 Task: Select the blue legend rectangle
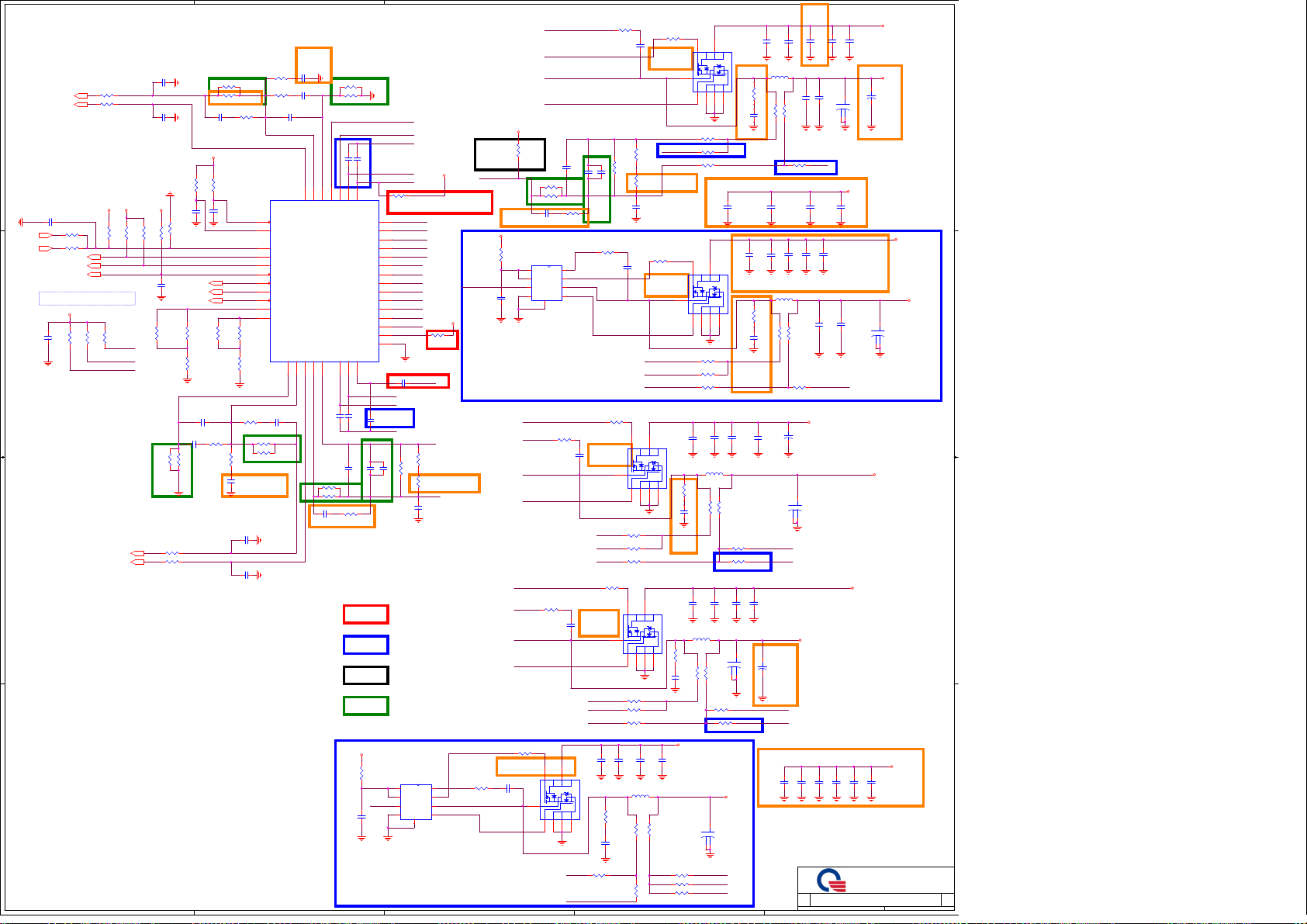(x=366, y=645)
